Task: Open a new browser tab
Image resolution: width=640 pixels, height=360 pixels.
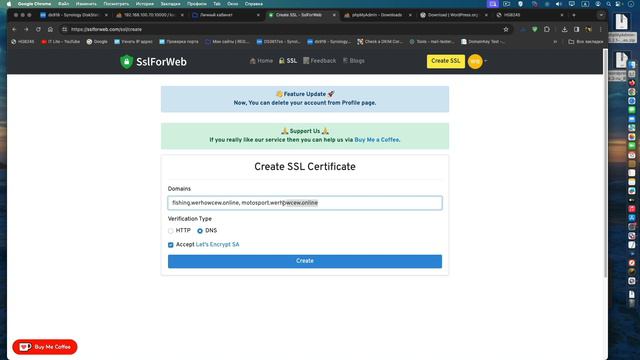Action: pyautogui.click(x=574, y=15)
